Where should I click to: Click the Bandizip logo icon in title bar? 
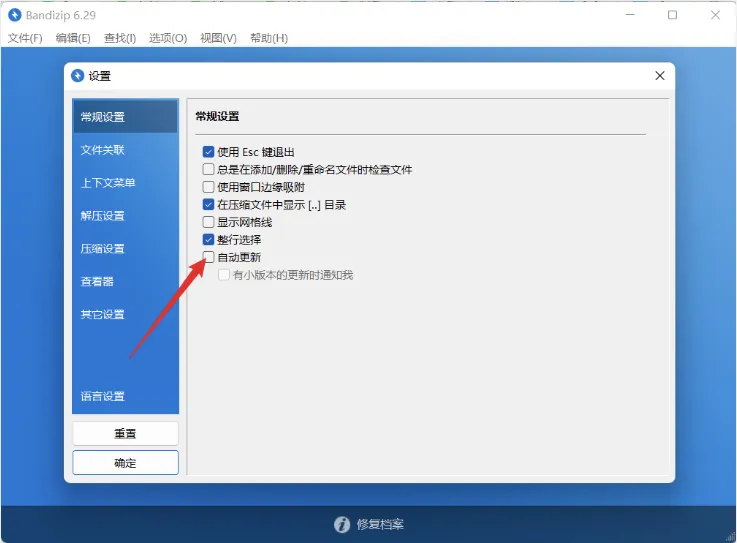(15, 15)
